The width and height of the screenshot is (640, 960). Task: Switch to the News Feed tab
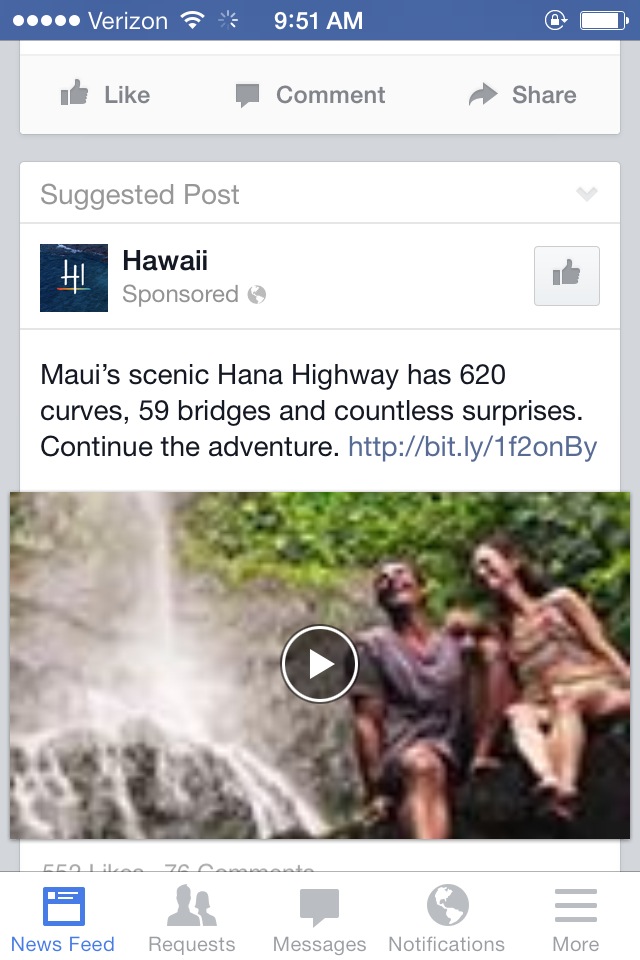tap(63, 918)
